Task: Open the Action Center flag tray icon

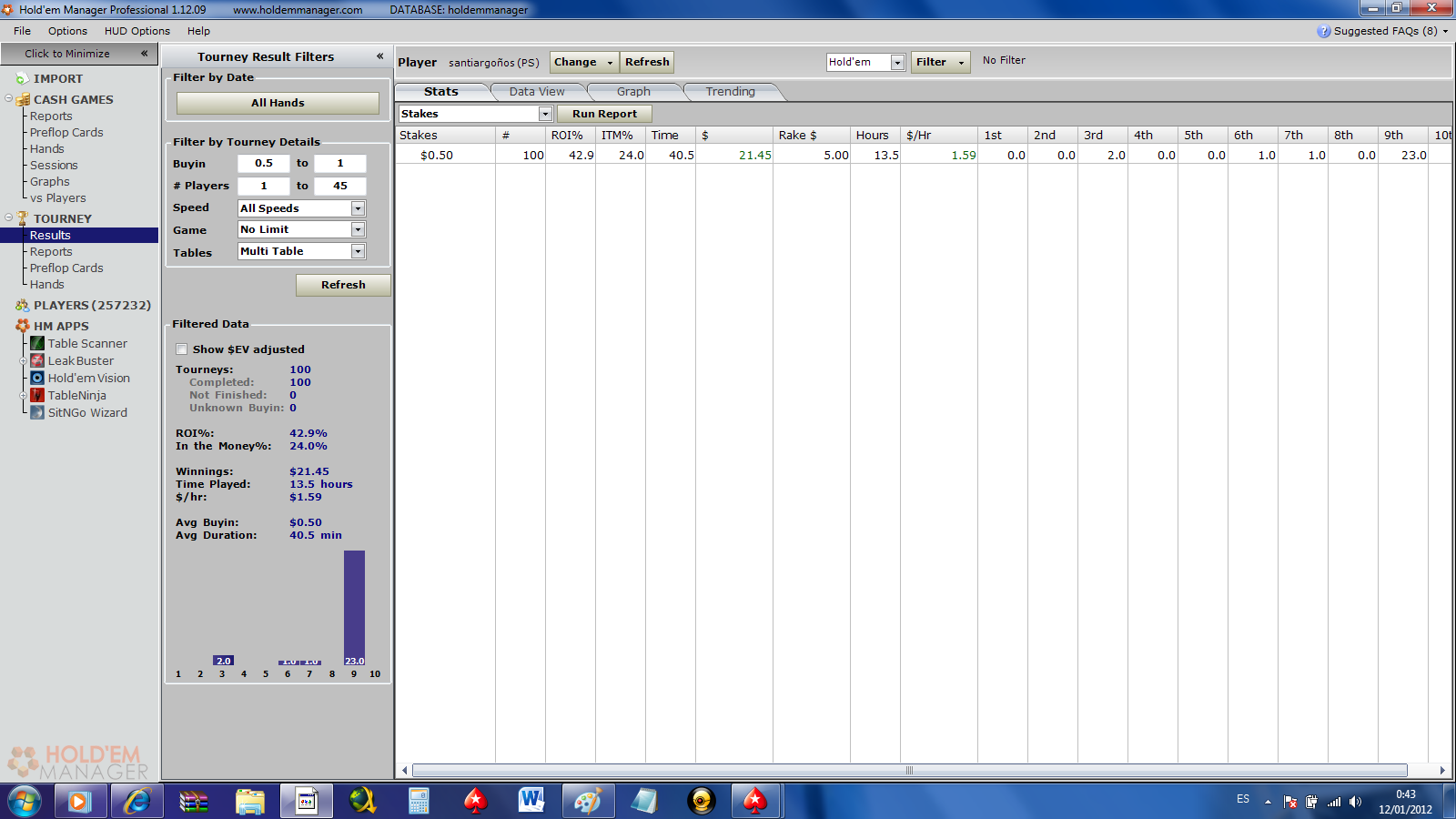Action: 1290,802
